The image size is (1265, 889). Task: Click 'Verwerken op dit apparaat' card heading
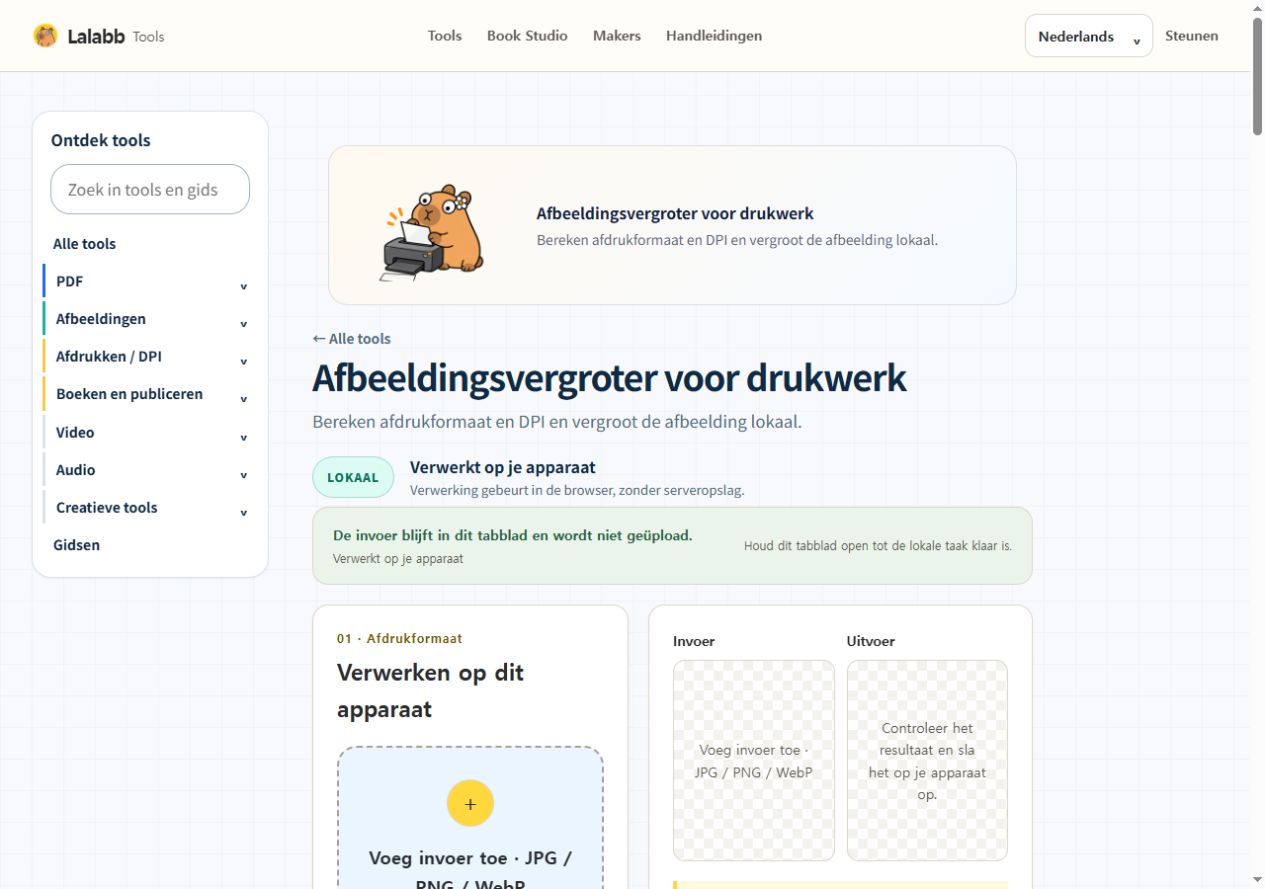431,690
